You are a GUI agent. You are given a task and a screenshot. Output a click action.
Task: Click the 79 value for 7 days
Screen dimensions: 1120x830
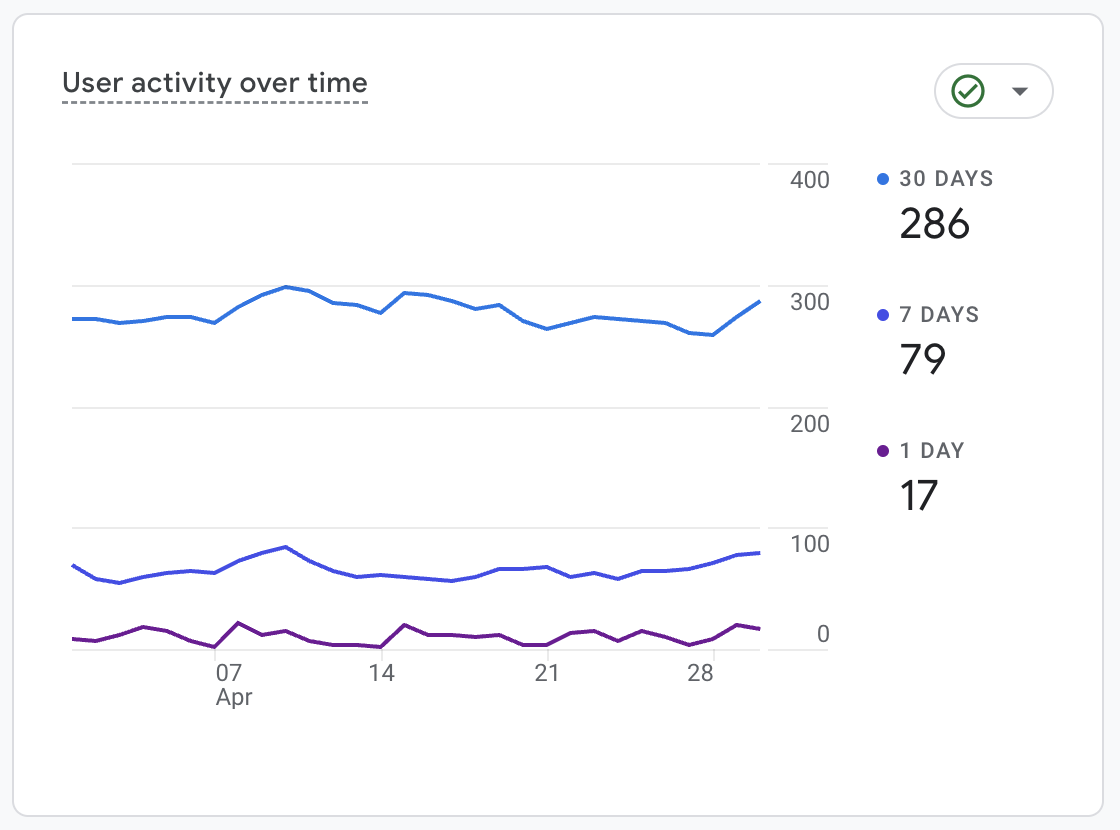point(922,359)
